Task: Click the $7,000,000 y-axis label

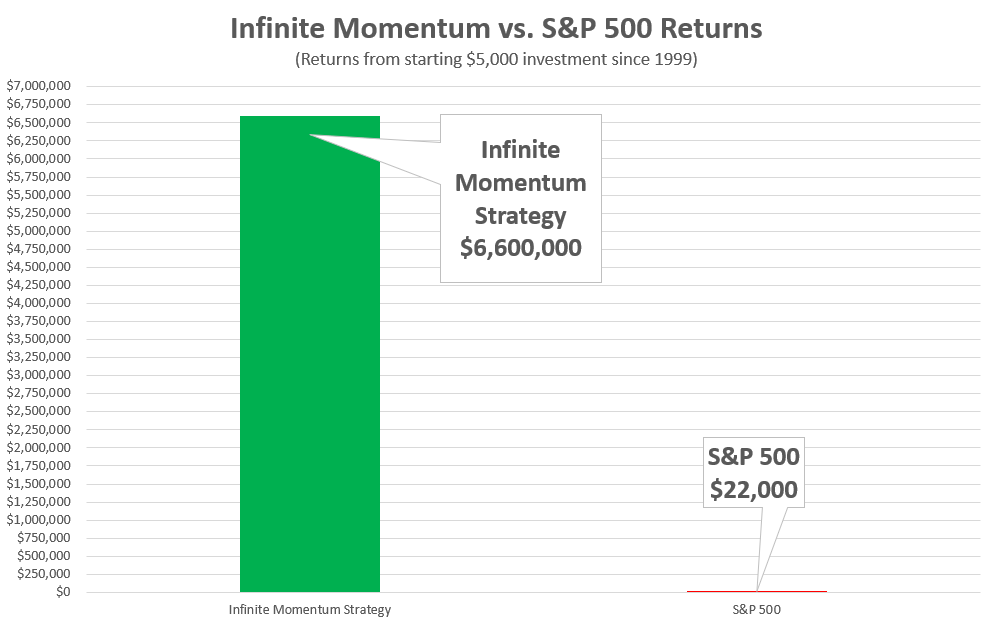Action: pyautogui.click(x=39, y=86)
